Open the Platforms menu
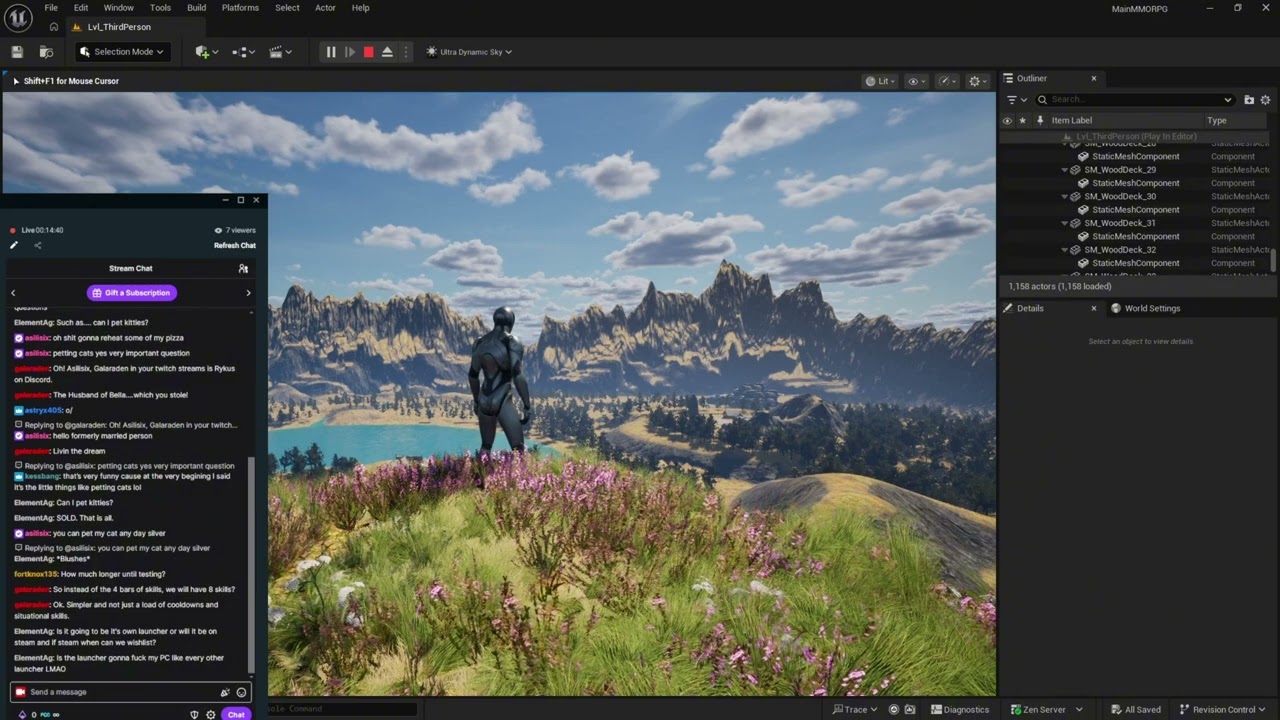This screenshot has width=1280, height=720. coord(240,8)
